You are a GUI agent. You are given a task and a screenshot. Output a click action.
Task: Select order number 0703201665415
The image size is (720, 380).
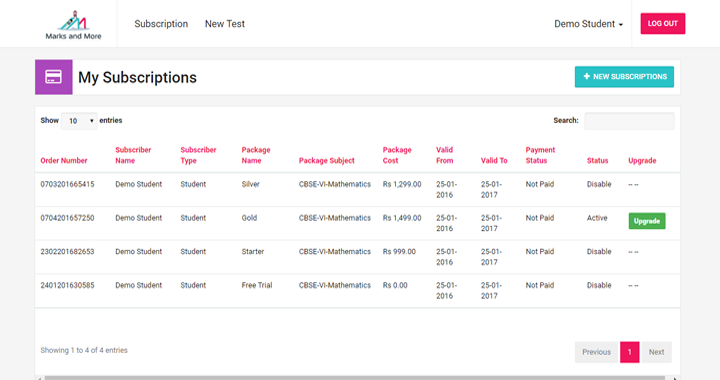(67, 184)
